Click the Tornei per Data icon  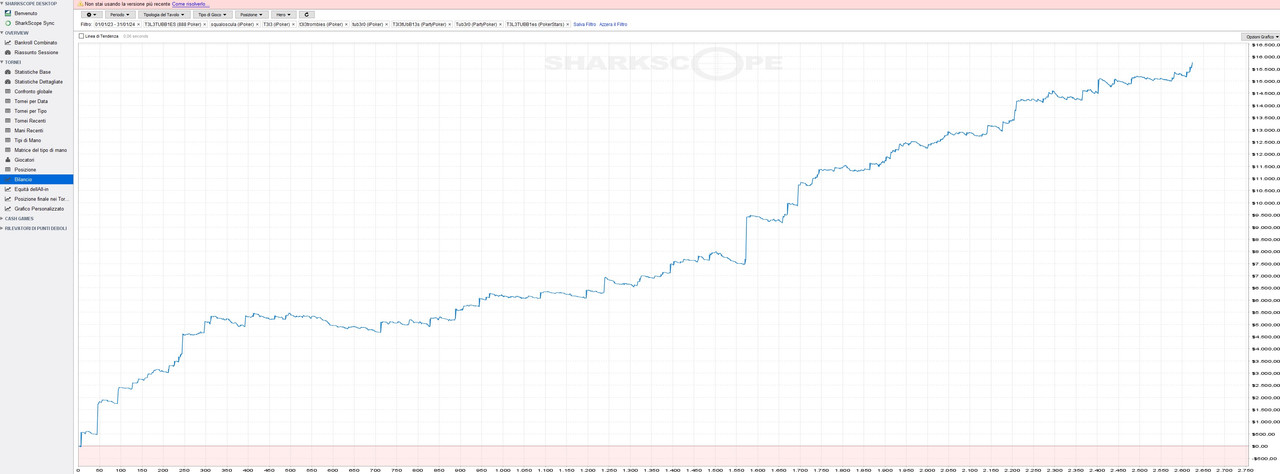coord(8,101)
